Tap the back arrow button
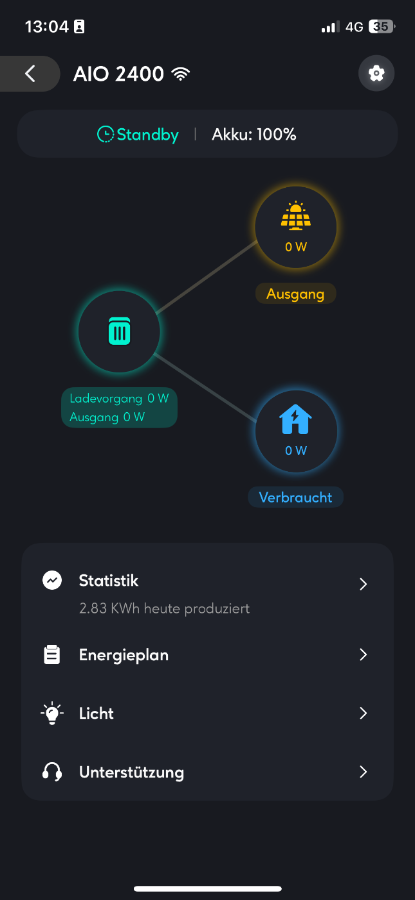Image resolution: width=415 pixels, height=900 pixels. (30, 73)
